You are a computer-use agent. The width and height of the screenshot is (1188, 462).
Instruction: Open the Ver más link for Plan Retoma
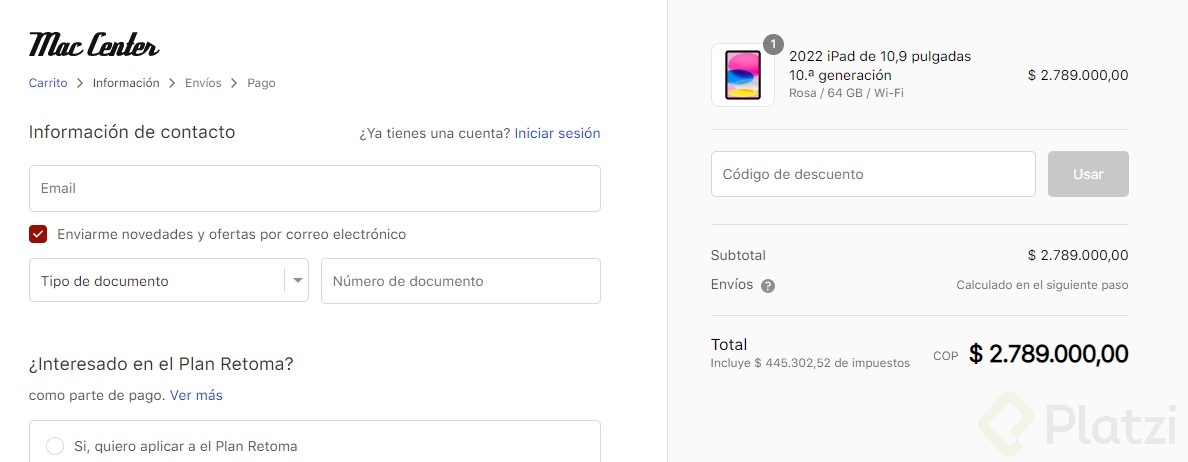pos(196,395)
